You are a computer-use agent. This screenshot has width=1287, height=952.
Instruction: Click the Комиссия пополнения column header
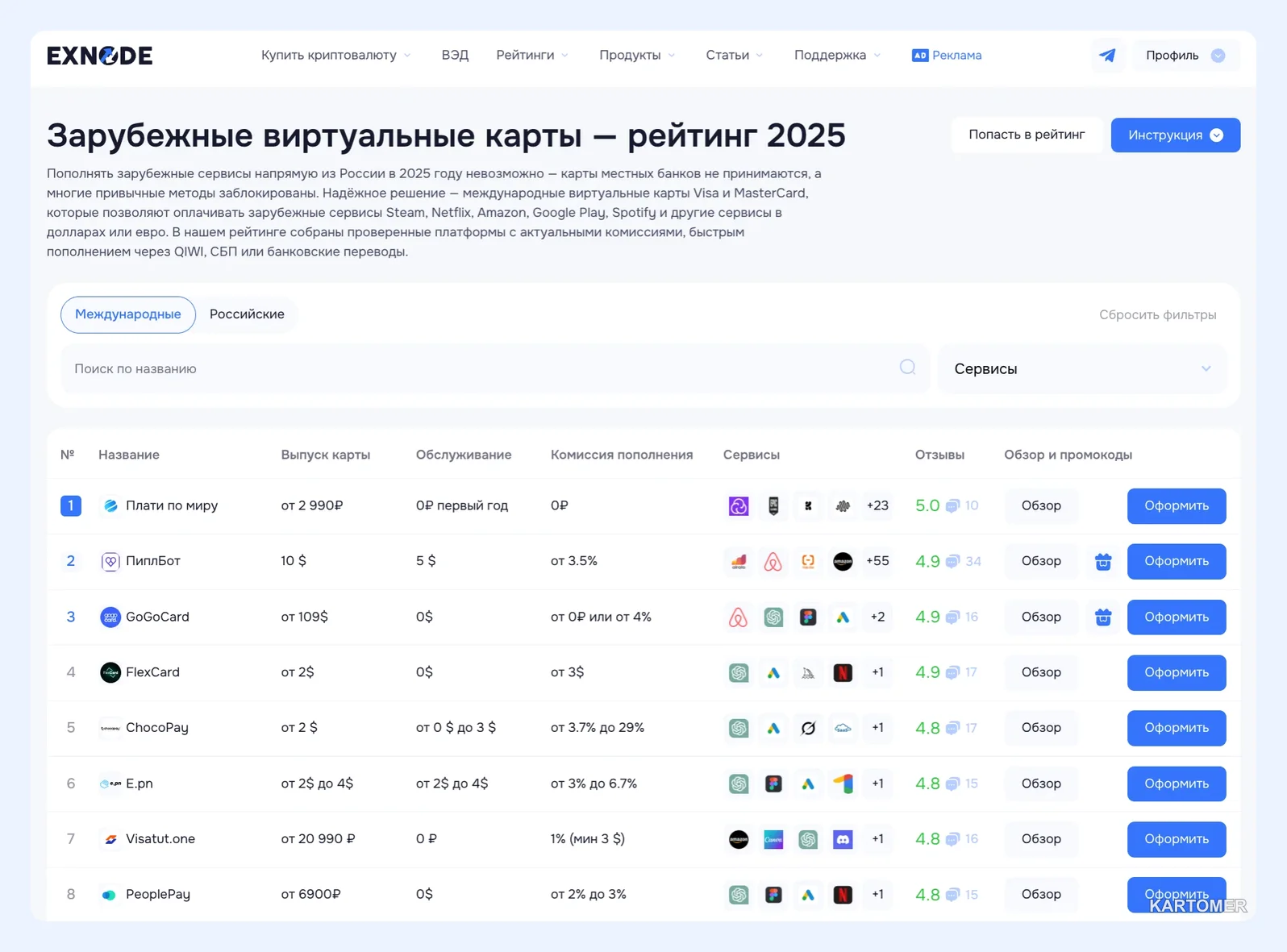click(x=622, y=455)
